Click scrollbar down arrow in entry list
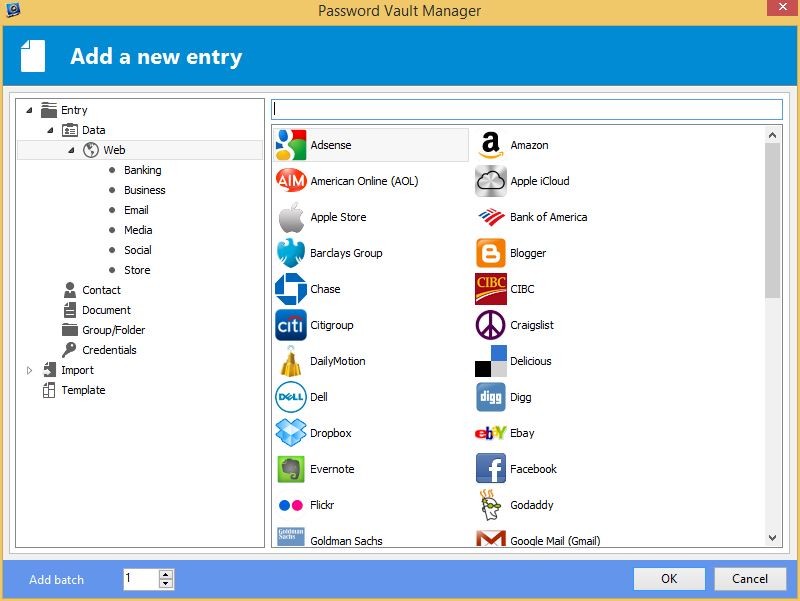Screen dimensions: 800x601 coord(772,538)
